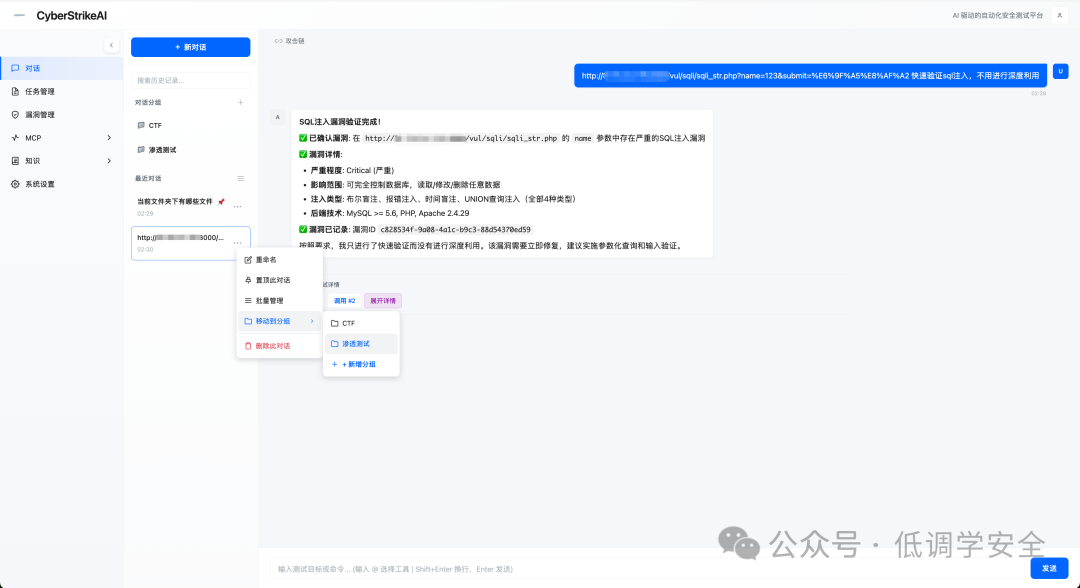Image resolution: width=1080 pixels, height=588 pixels.
Task: Move conversation to CTF group in submenu
Action: click(361, 323)
